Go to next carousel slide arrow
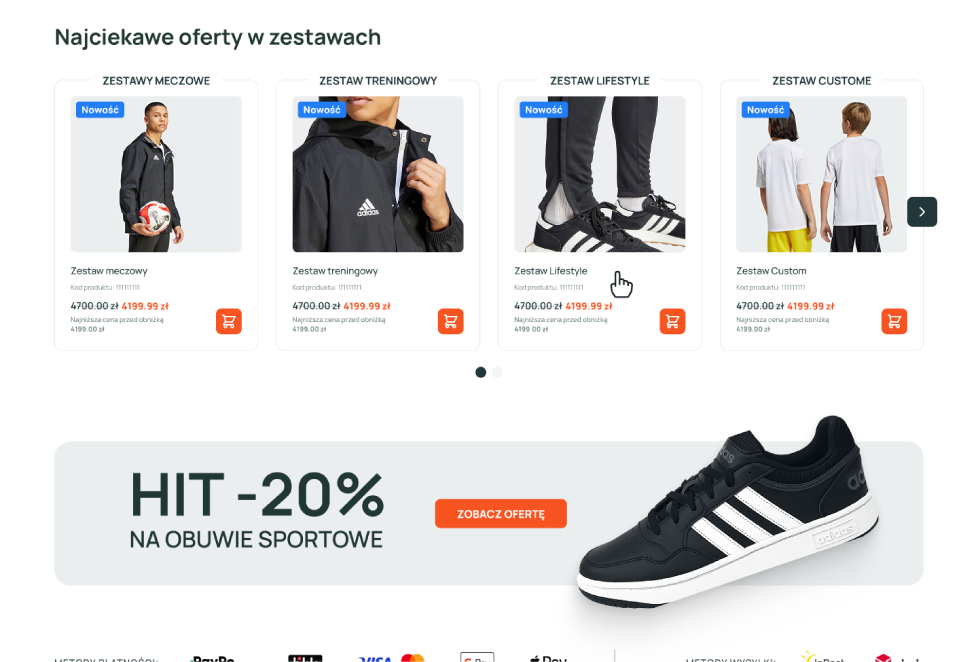 (x=922, y=212)
